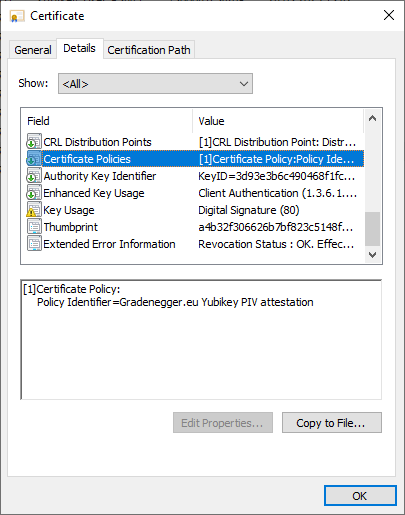405x515 pixels.
Task: Confirm with the OK button
Action: tap(360, 496)
